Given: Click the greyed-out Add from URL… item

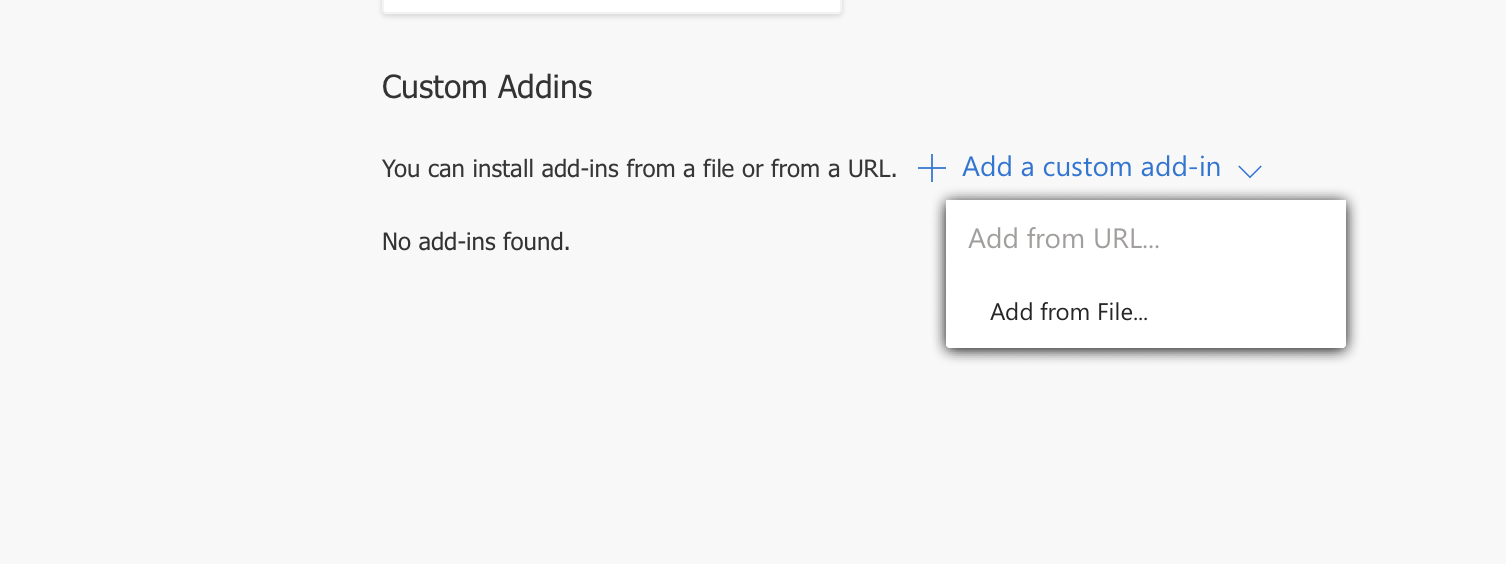Looking at the screenshot, I should [1064, 239].
